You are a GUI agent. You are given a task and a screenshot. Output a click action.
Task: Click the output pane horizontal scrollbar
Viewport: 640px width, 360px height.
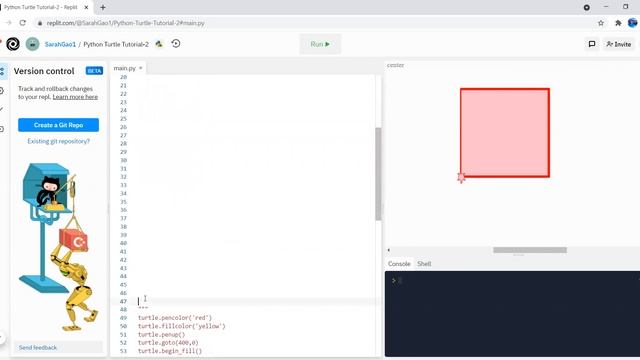[x=530, y=250]
